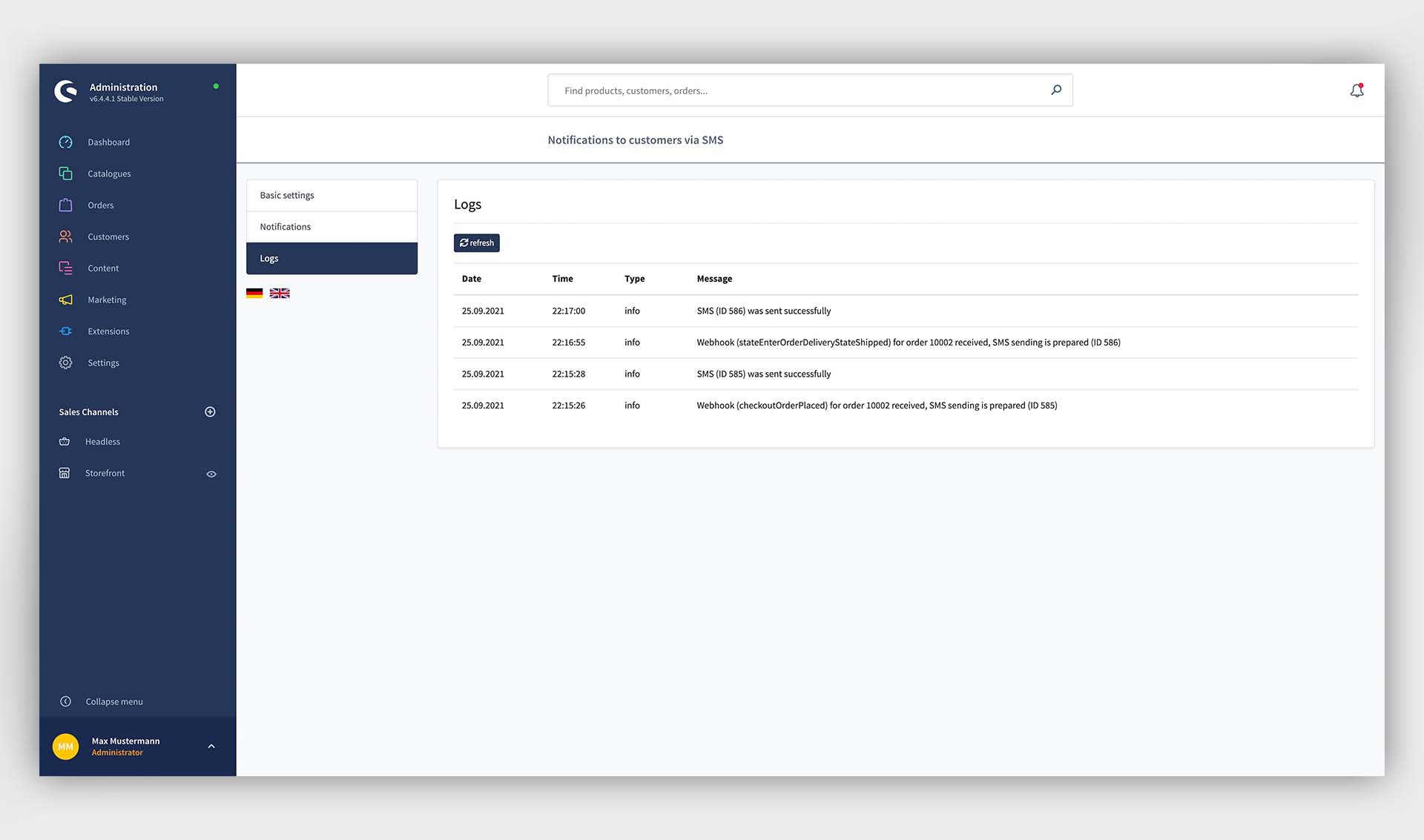This screenshot has height=840, width=1424.
Task: Click the Dashboard gauge icon
Action: [x=65, y=142]
